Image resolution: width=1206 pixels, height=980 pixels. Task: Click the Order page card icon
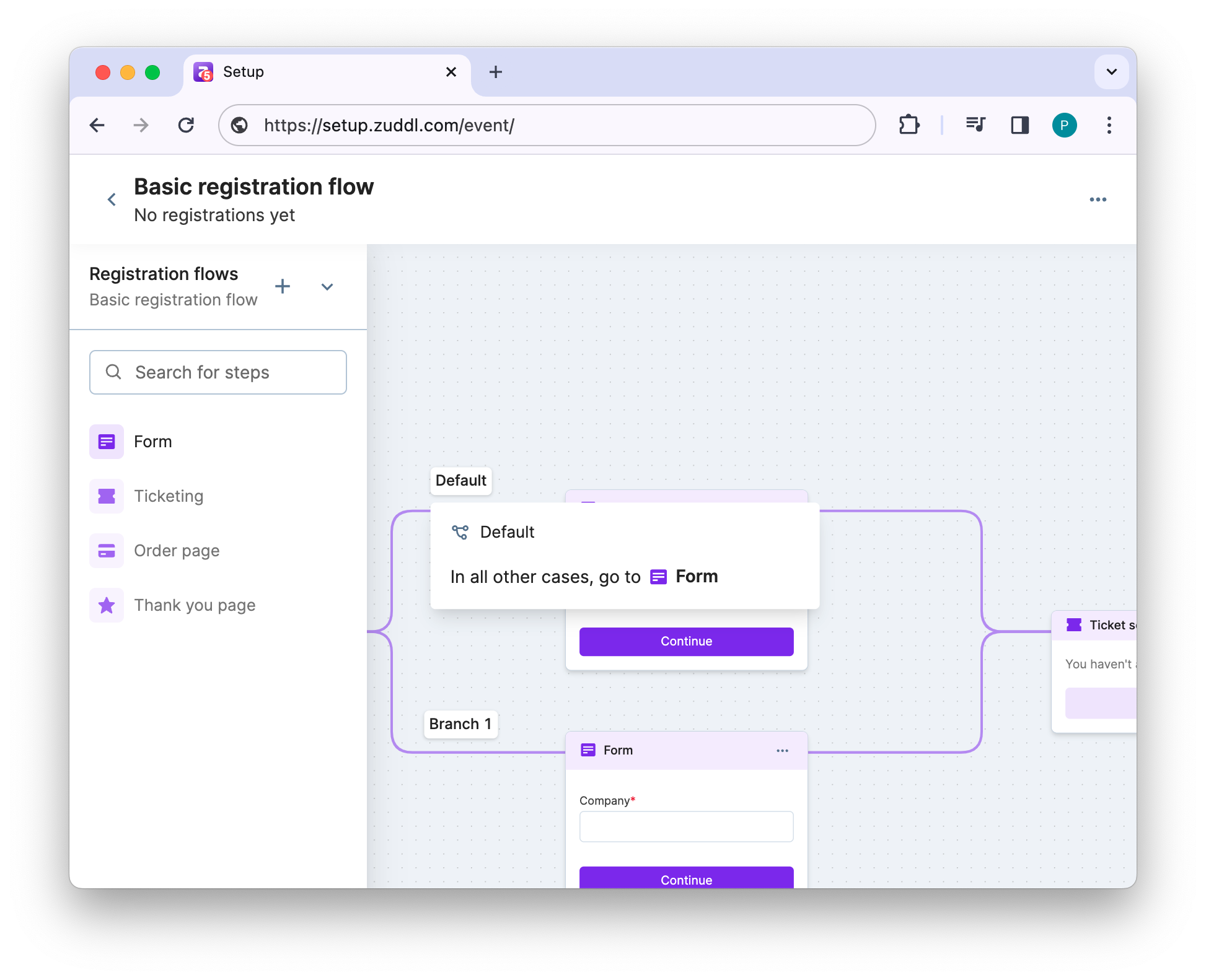pos(107,551)
